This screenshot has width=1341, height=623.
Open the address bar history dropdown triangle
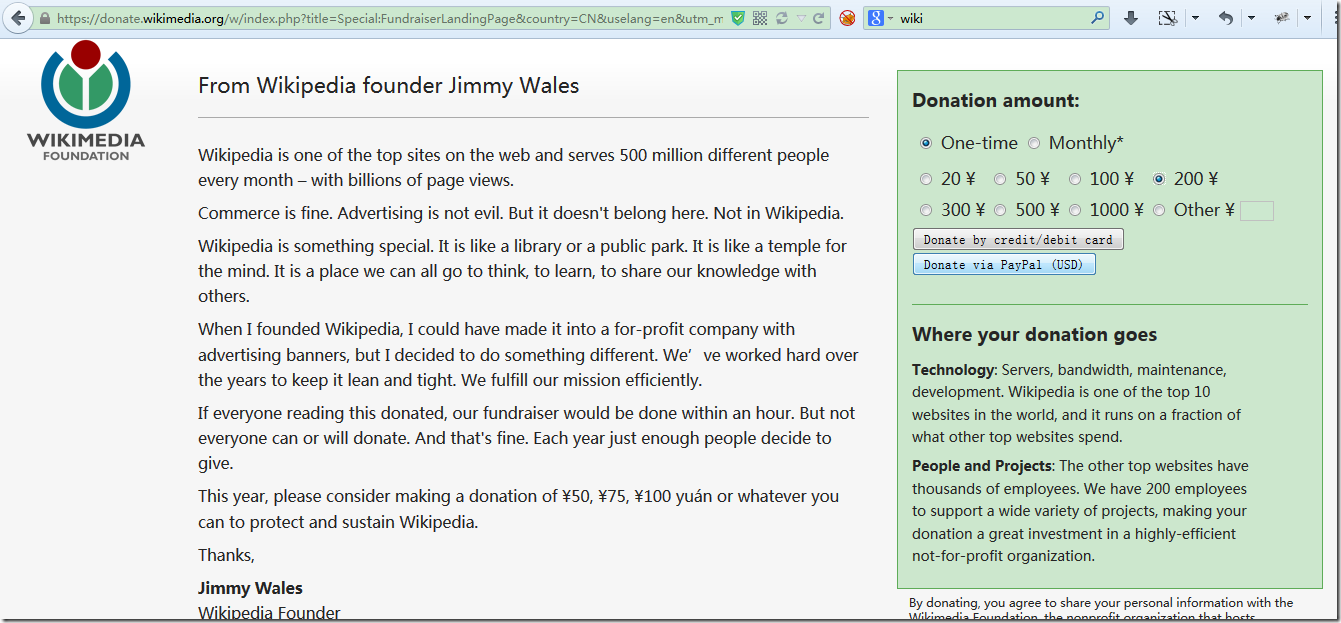click(801, 18)
